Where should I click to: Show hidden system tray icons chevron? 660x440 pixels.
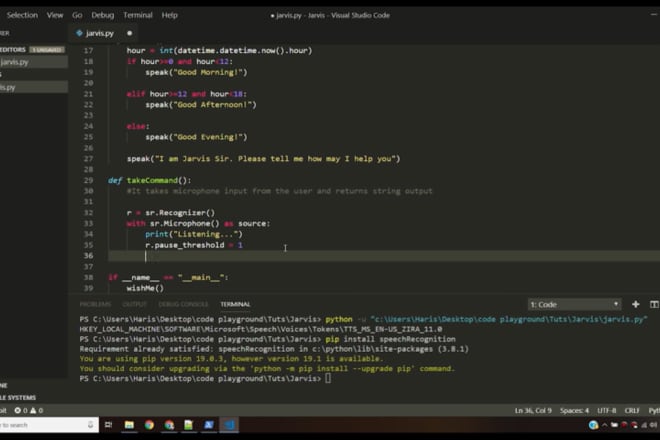pyautogui.click(x=604, y=425)
